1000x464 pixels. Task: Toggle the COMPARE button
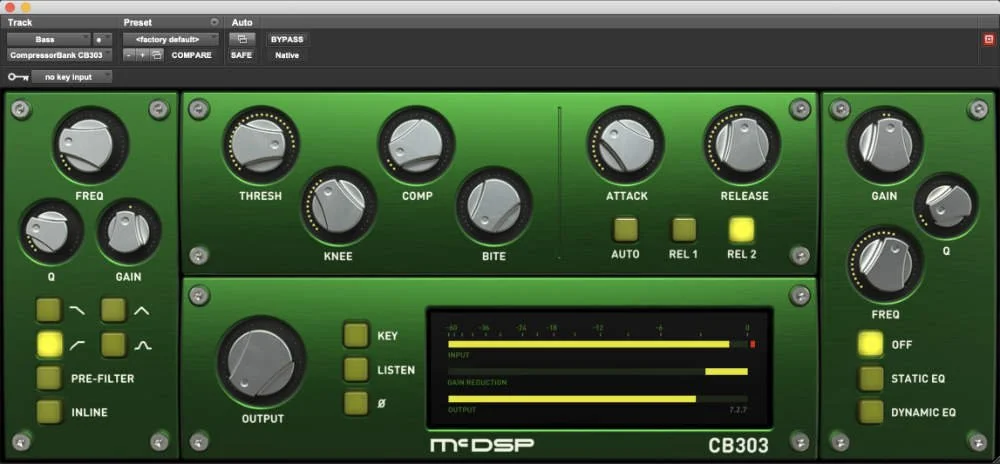tap(191, 55)
